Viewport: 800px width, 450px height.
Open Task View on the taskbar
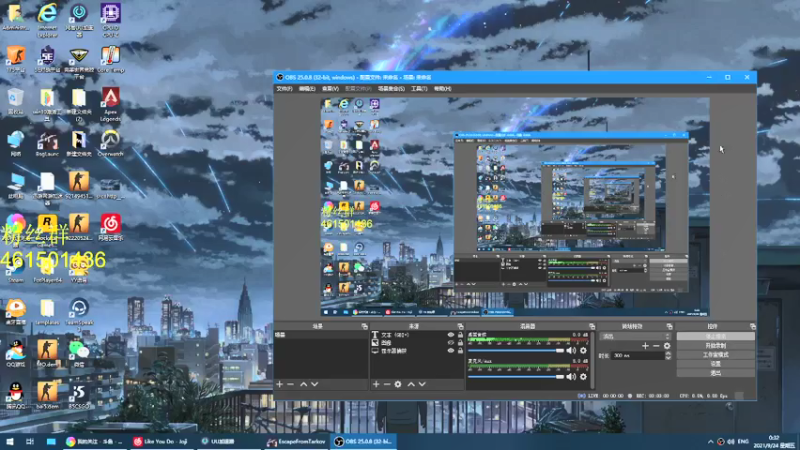(30, 441)
